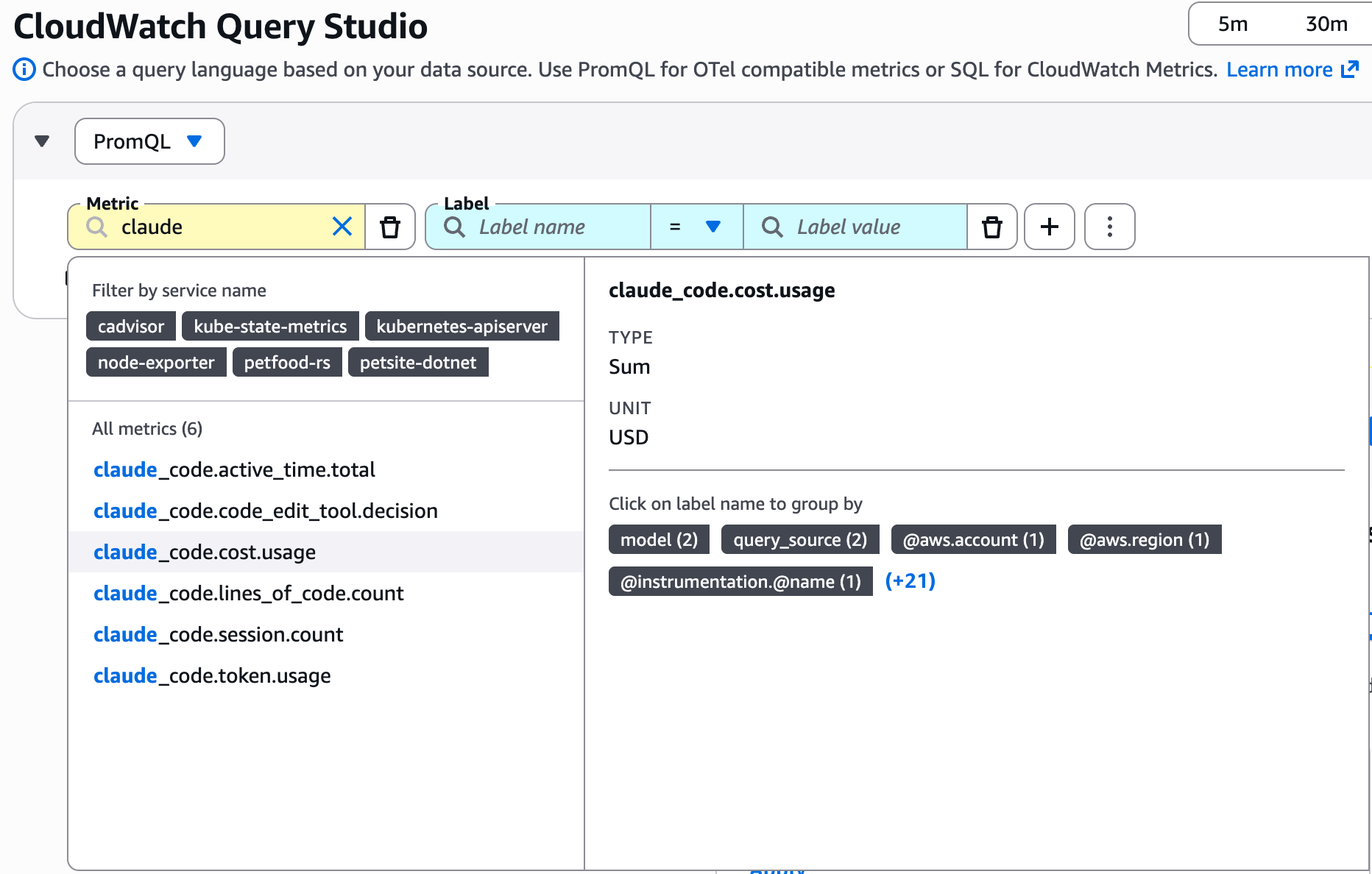
Task: Open the PromQL query language dropdown
Action: 149,141
